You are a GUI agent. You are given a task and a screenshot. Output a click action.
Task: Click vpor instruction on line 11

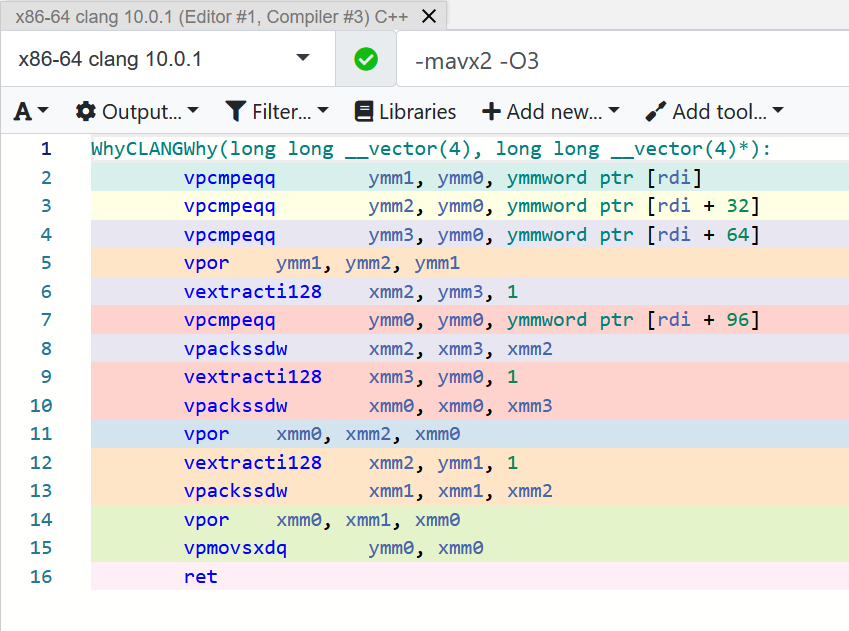coord(206,434)
